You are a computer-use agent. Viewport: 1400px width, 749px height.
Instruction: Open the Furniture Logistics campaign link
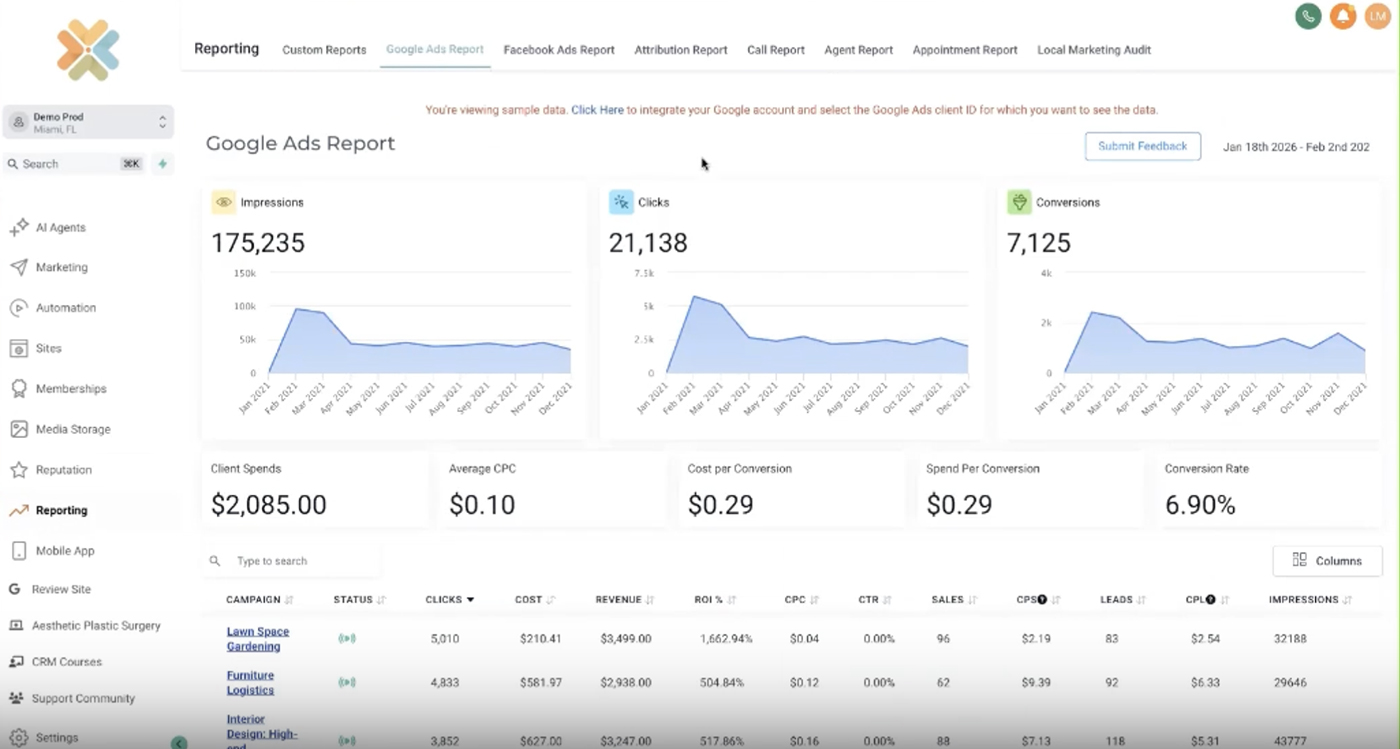click(250, 683)
